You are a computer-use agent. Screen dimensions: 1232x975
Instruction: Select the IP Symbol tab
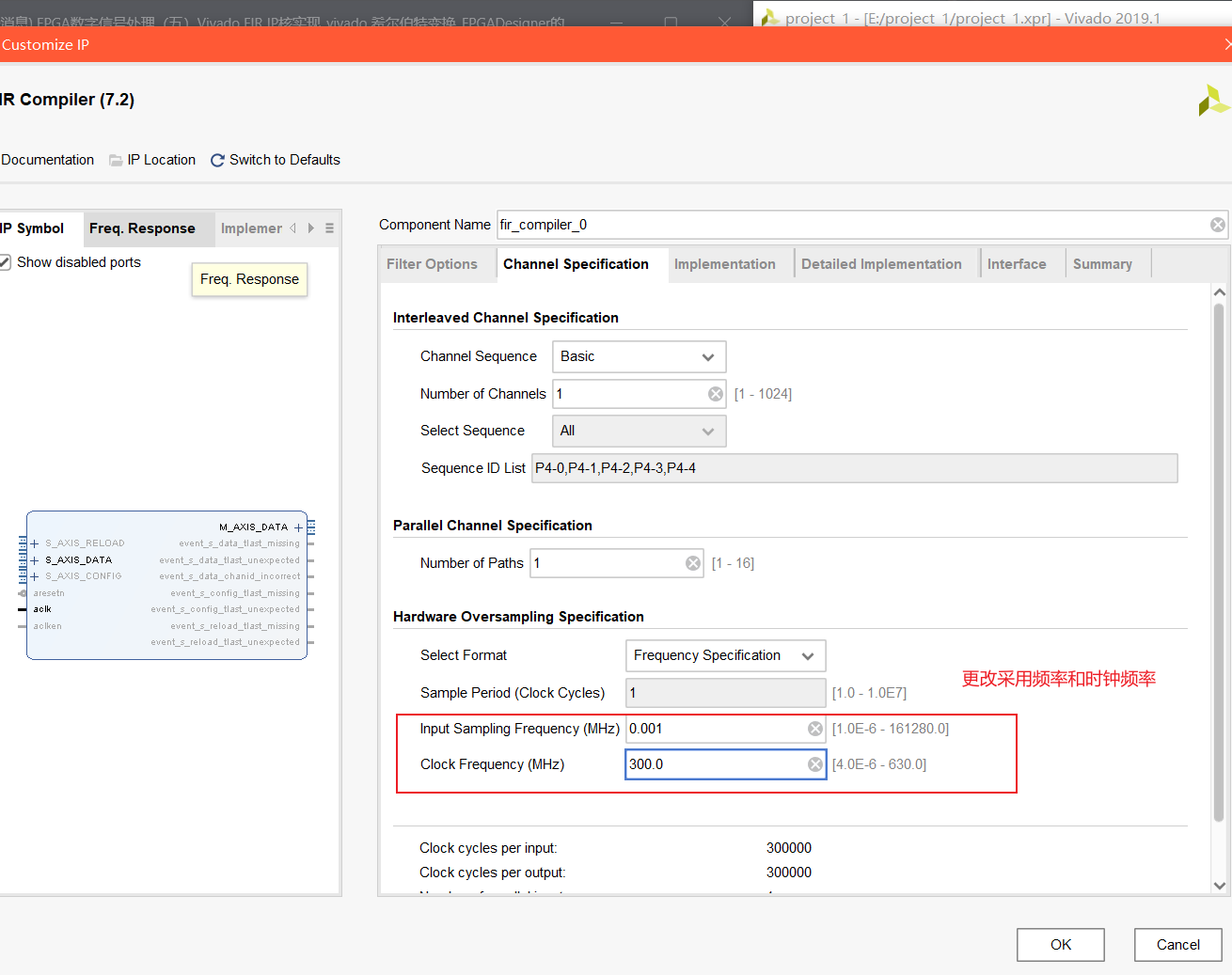(36, 228)
